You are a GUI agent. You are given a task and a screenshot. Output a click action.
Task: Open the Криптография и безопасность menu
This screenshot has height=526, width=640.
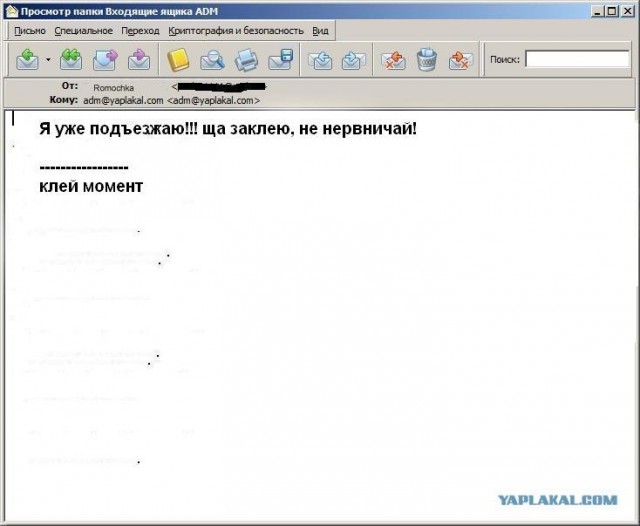click(236, 31)
